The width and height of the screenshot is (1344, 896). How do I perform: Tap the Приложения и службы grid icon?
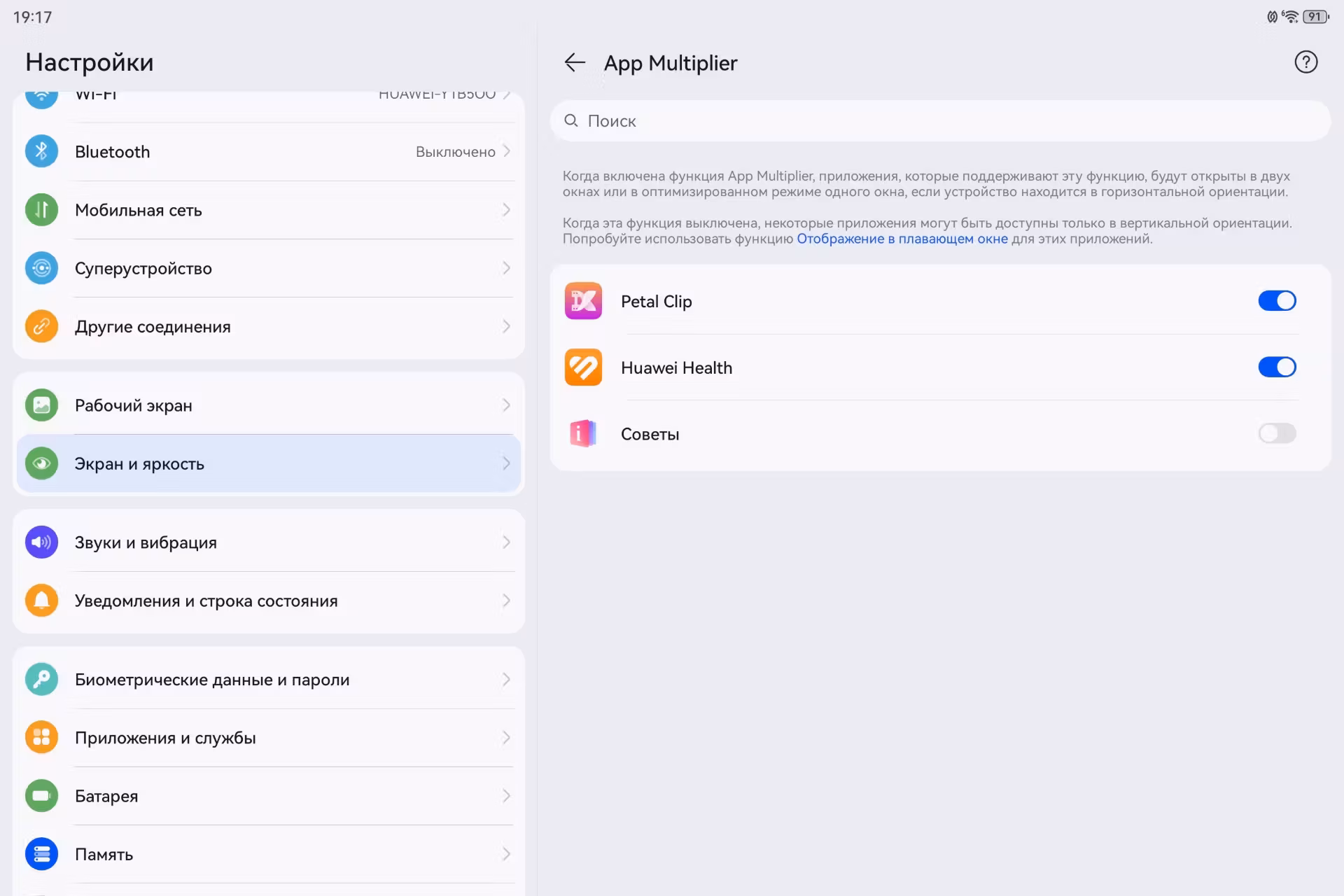tap(41, 737)
